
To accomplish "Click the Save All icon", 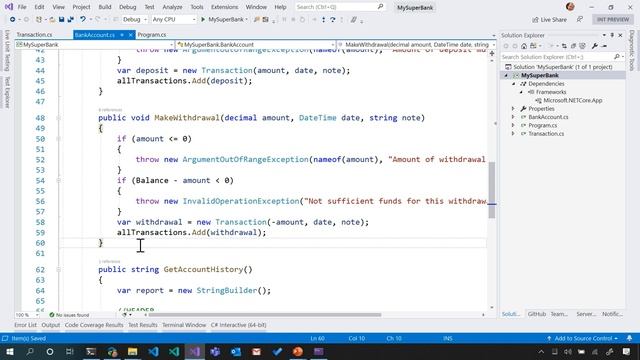I will click(70, 19).
